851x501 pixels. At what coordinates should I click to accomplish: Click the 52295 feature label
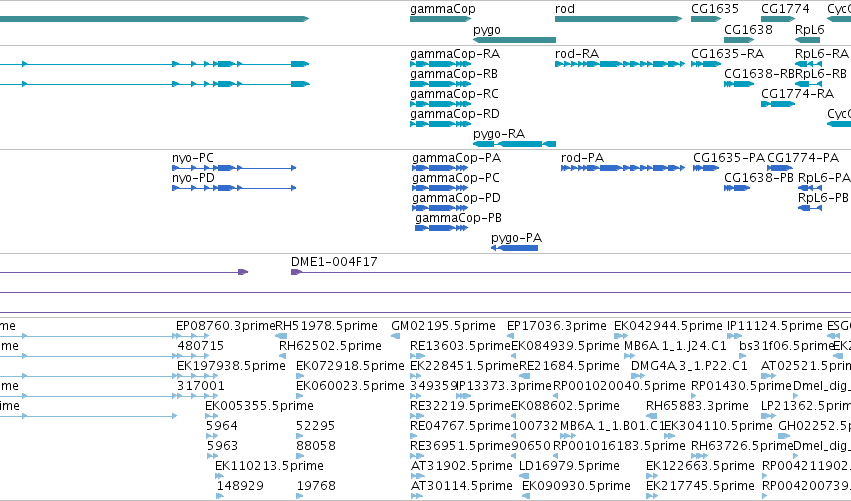pos(315,426)
